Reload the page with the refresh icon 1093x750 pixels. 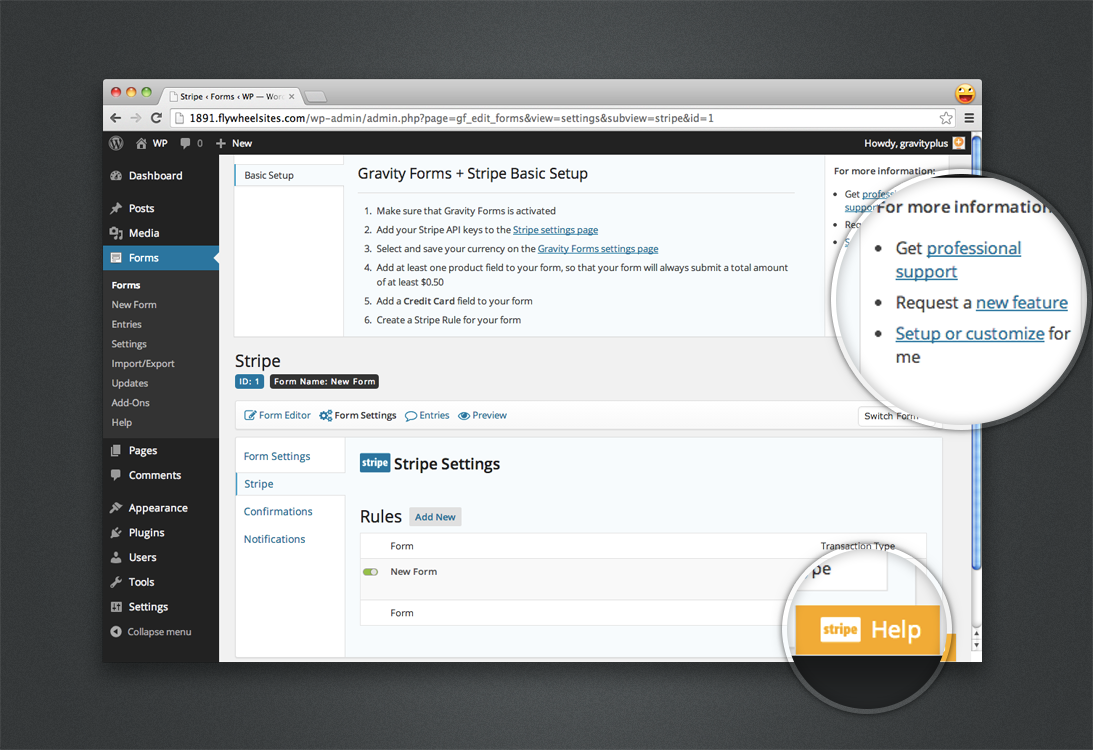pos(156,118)
